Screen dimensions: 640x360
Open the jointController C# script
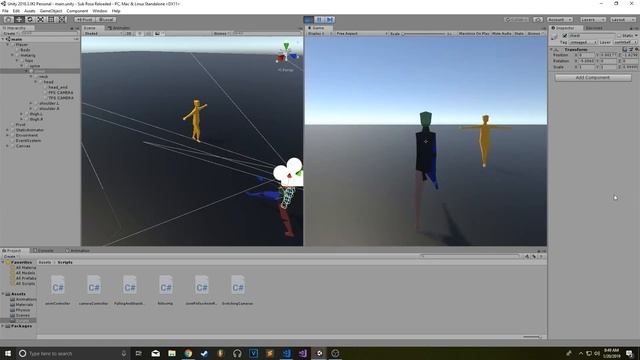coord(58,290)
